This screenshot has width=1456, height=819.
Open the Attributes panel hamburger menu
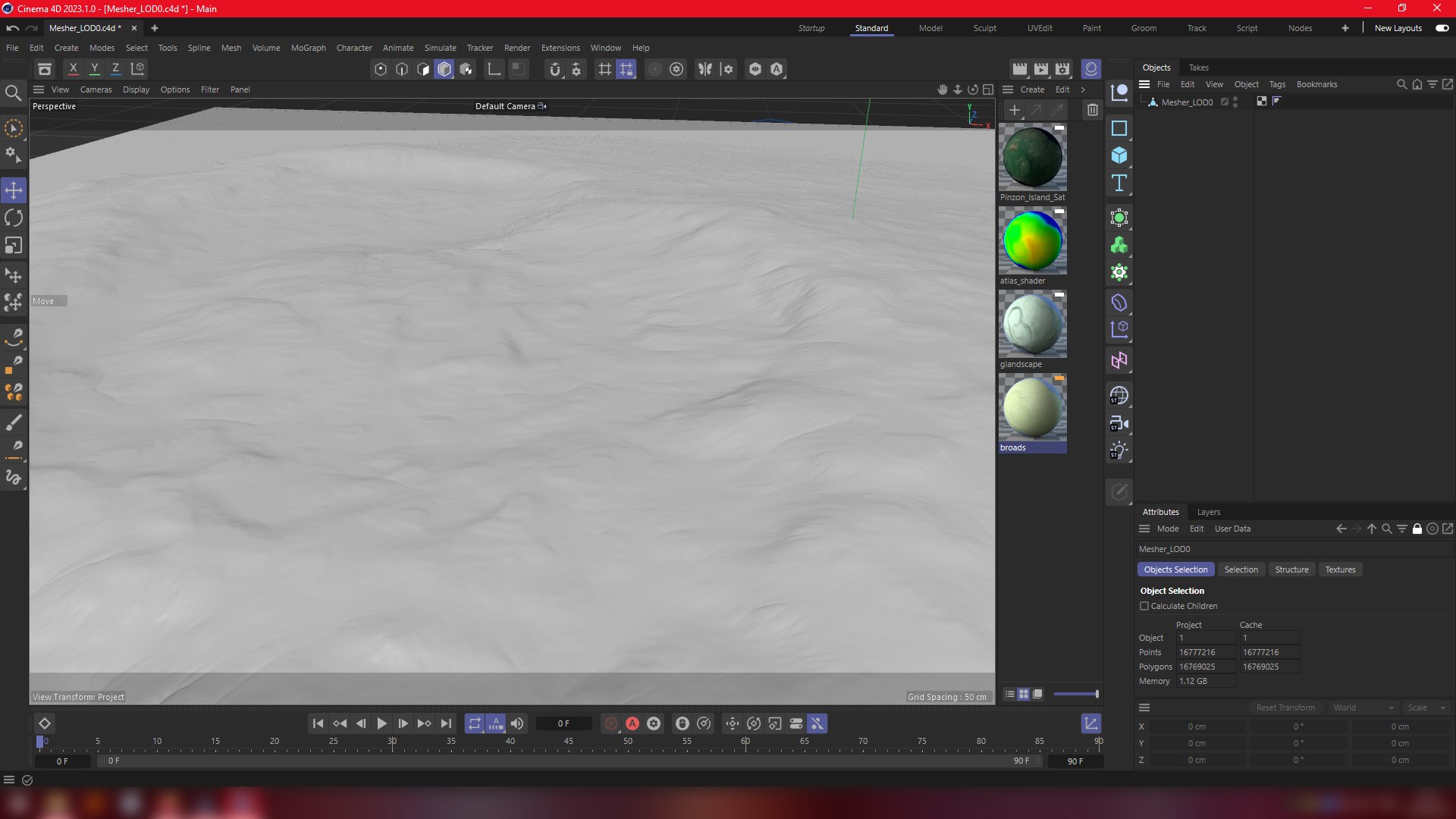pos(1144,529)
